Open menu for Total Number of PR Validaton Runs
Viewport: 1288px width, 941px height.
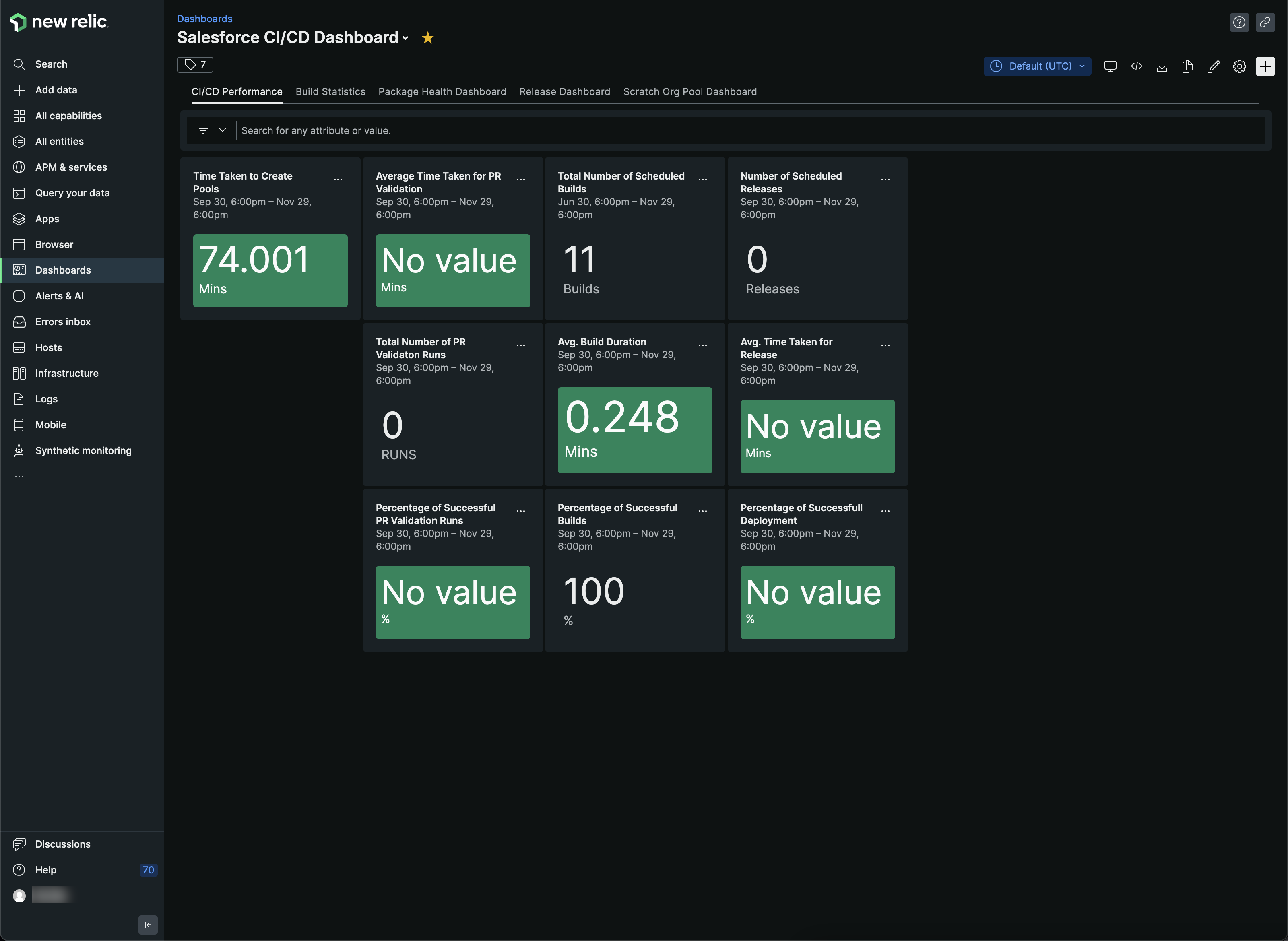521,345
